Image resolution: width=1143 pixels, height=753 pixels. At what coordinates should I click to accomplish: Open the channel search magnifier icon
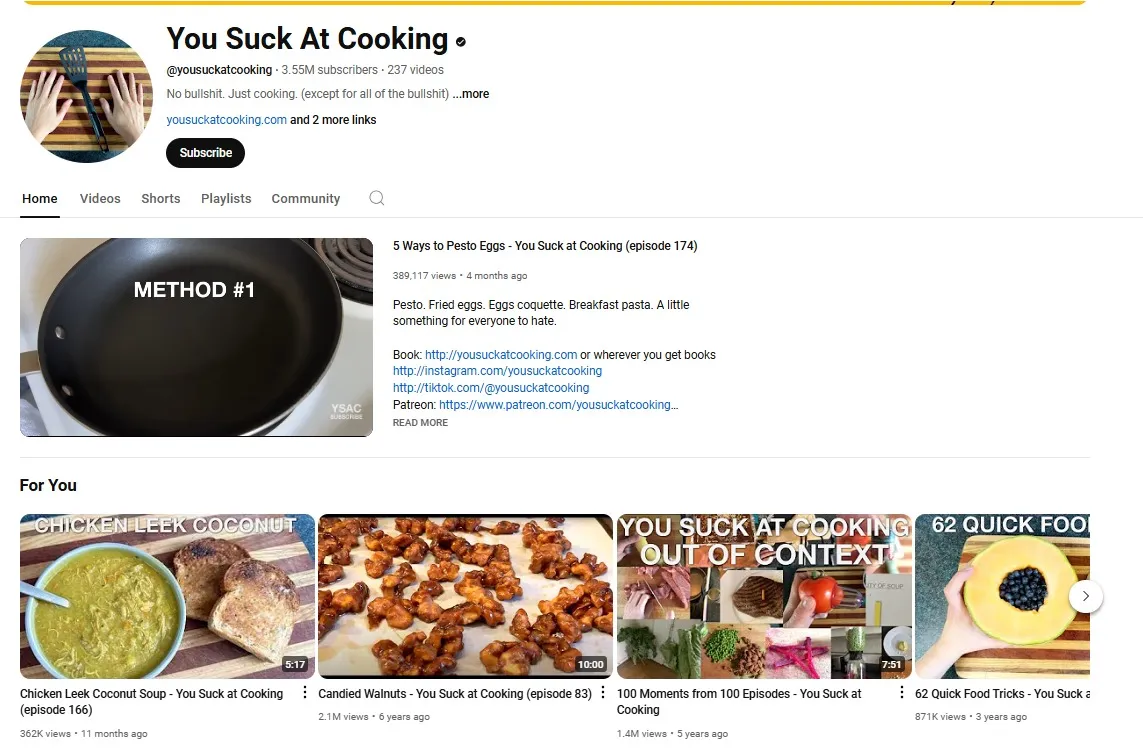click(x=377, y=198)
